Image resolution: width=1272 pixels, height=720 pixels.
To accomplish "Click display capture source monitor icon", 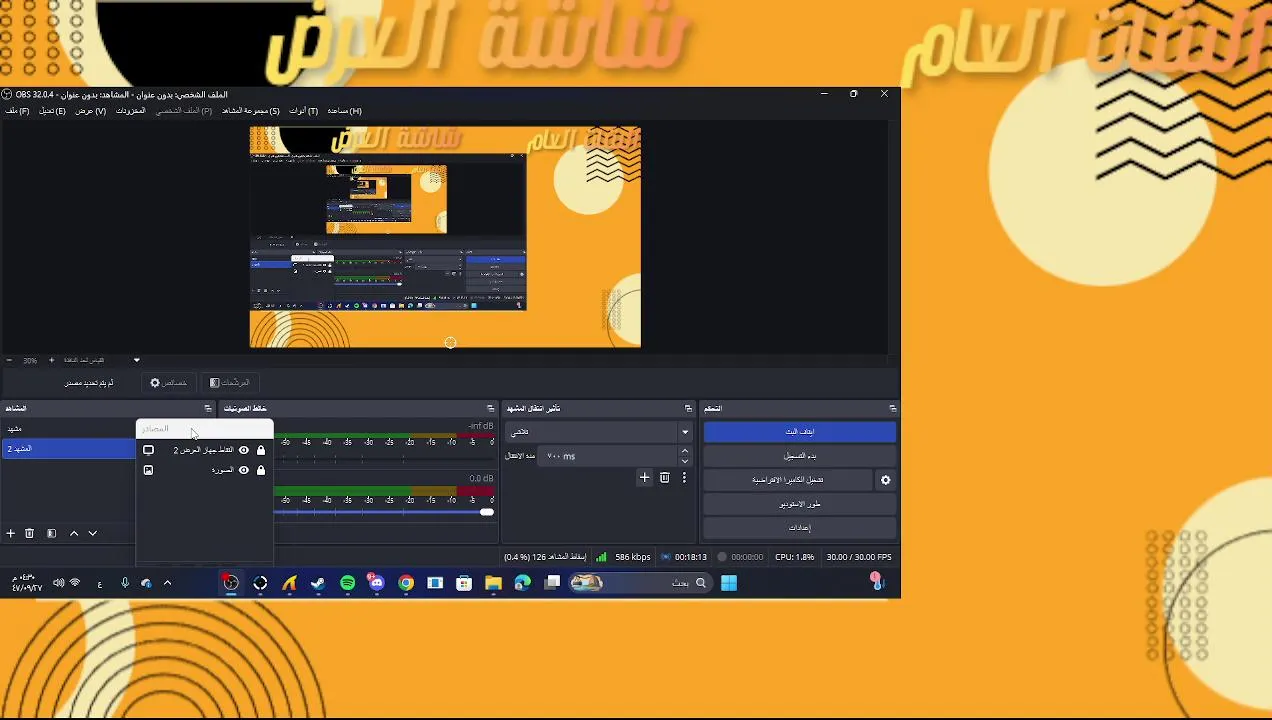I will coord(148,450).
